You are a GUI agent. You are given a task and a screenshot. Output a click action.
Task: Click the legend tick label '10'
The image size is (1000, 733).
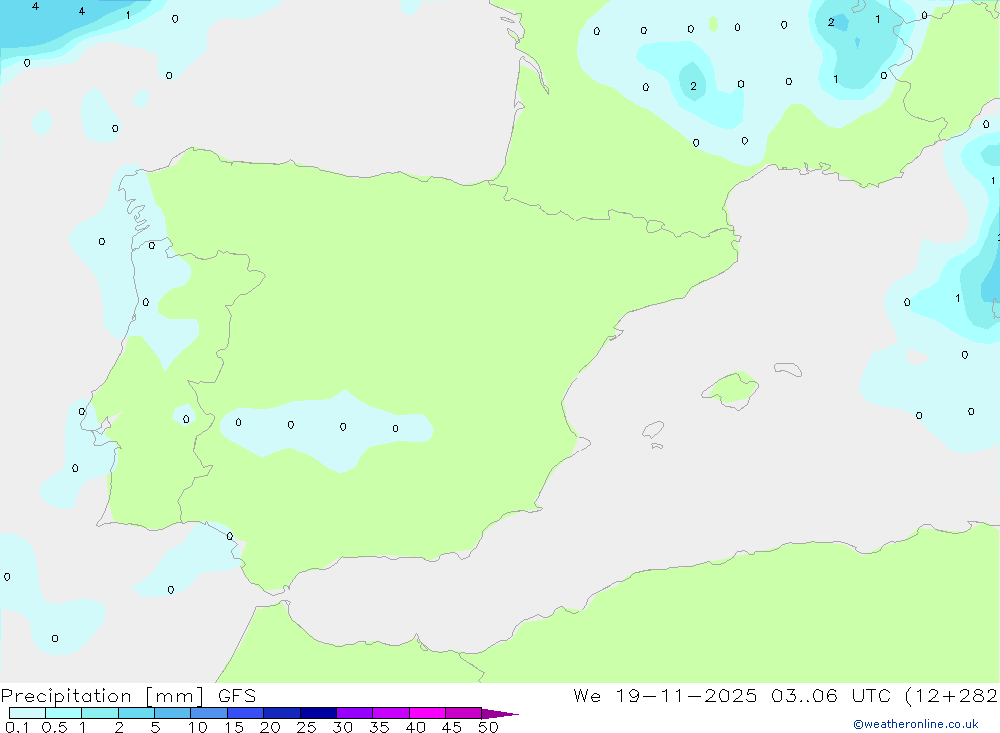[198, 727]
